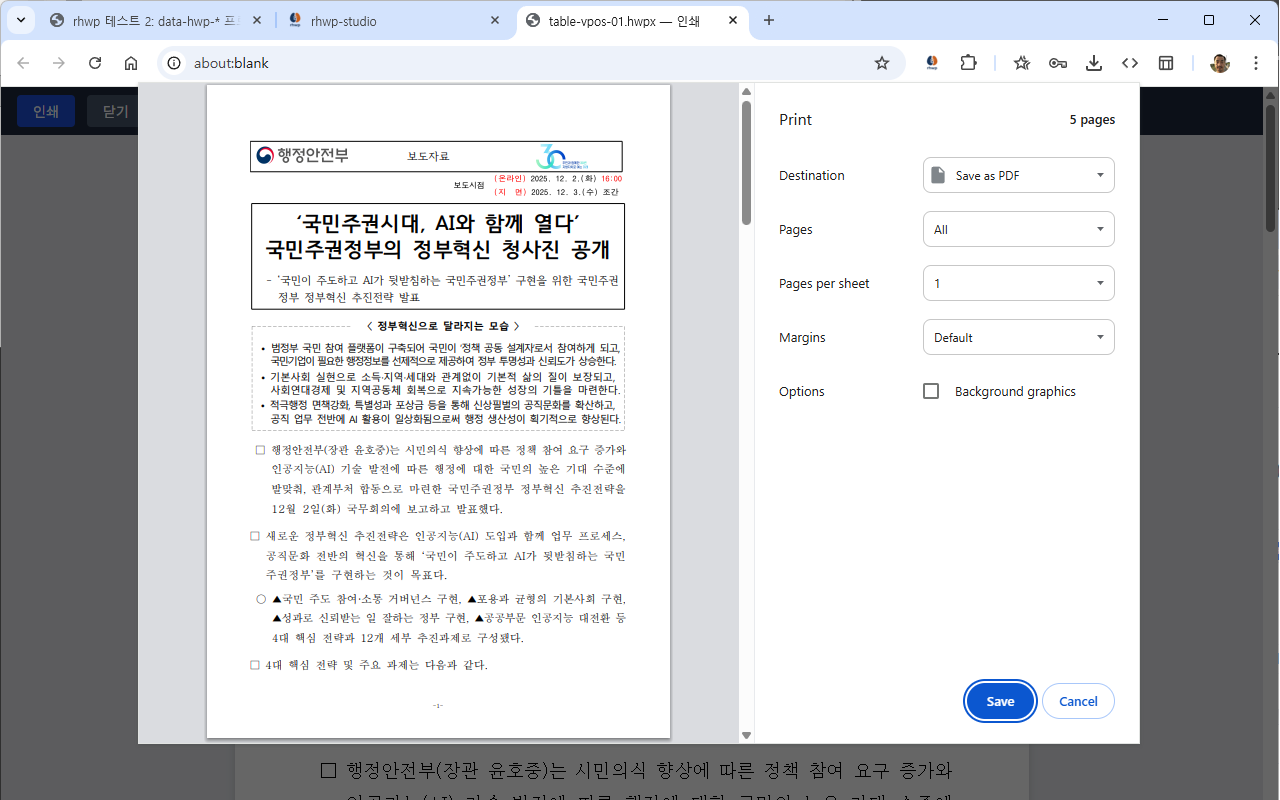Open the browser home page
1280x800 pixels.
click(x=131, y=63)
